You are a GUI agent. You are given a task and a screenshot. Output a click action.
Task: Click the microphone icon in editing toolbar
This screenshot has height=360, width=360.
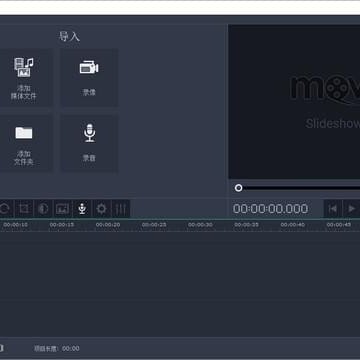82,209
